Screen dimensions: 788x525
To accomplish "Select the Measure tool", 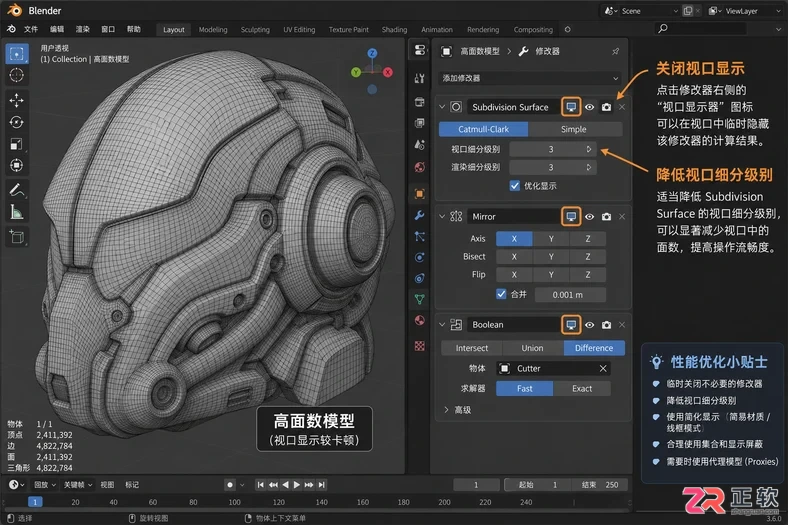I will [17, 212].
